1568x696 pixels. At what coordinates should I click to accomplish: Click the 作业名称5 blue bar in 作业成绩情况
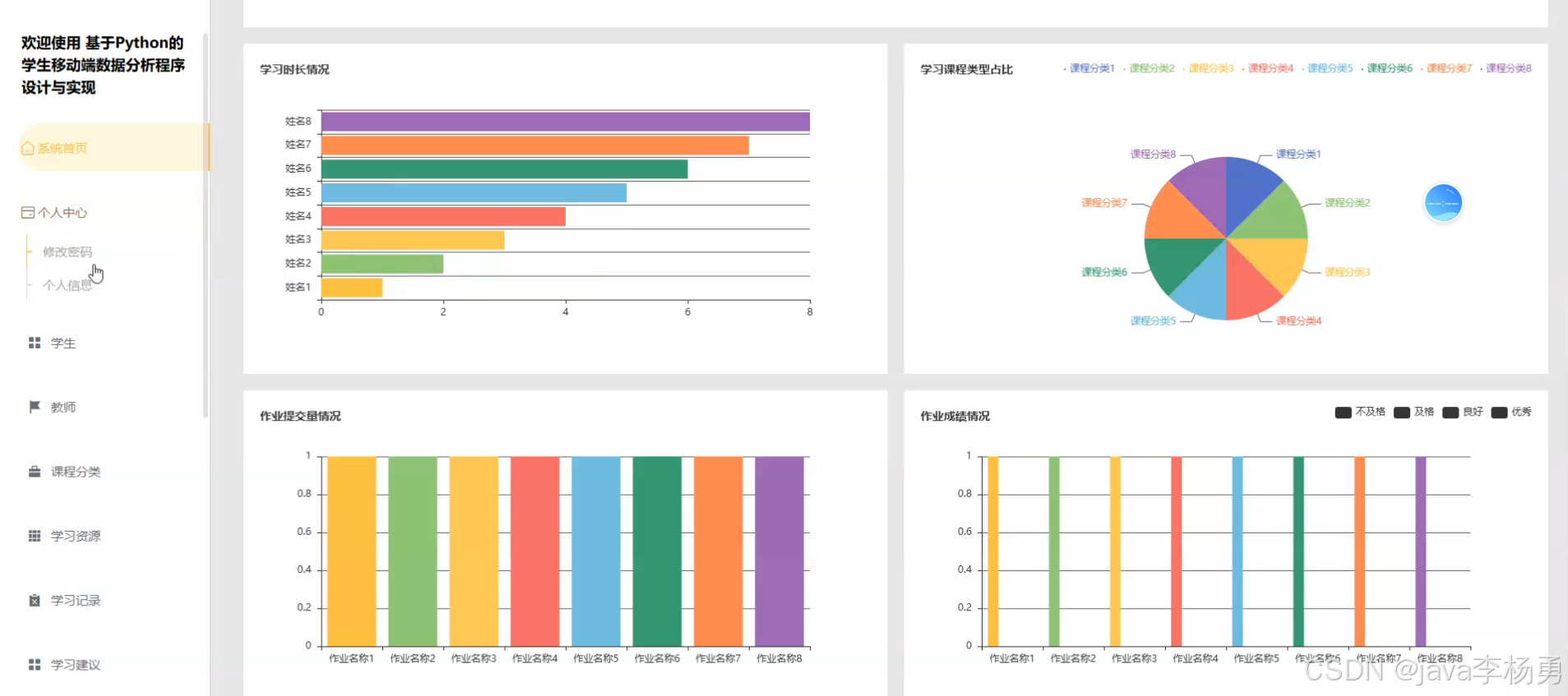(x=1237, y=551)
